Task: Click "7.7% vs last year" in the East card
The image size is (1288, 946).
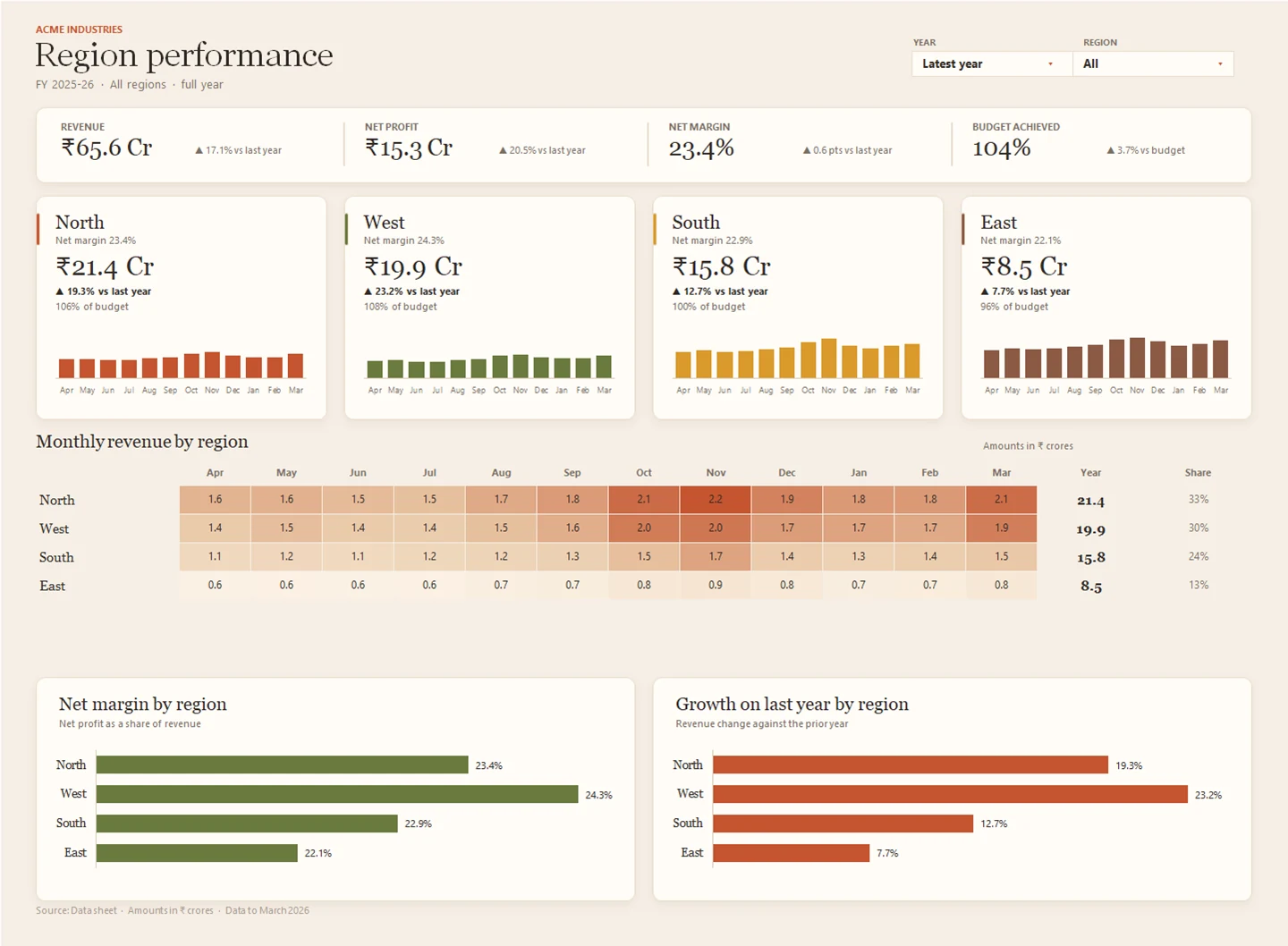Action: (1025, 291)
